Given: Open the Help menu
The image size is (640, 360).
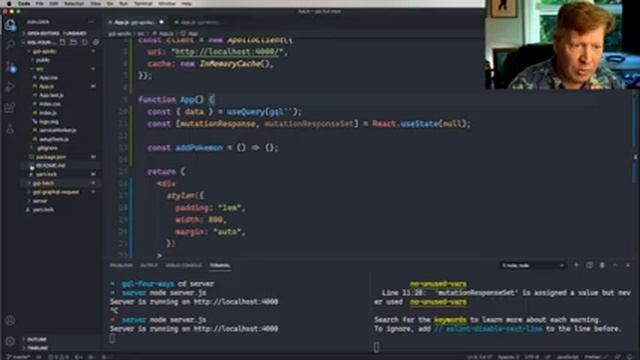Looking at the screenshot, I should pyautogui.click(x=187, y=3).
